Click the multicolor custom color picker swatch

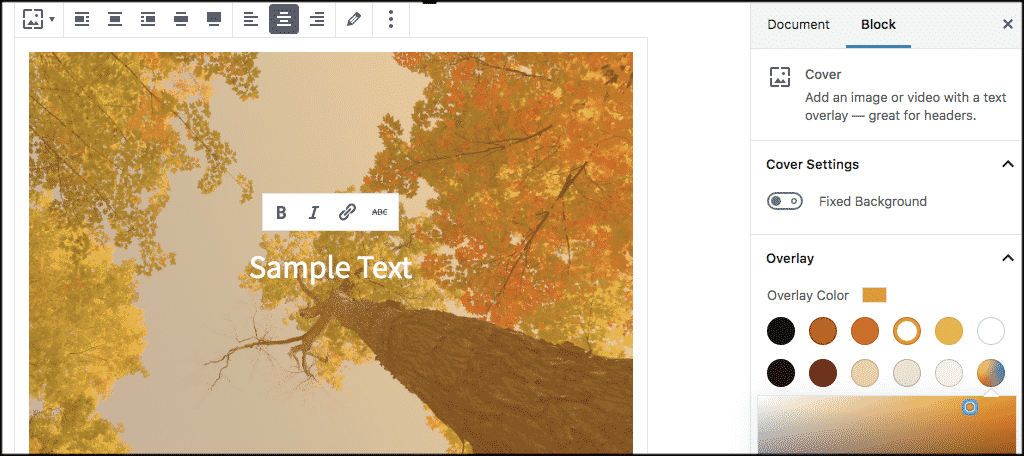(x=991, y=373)
